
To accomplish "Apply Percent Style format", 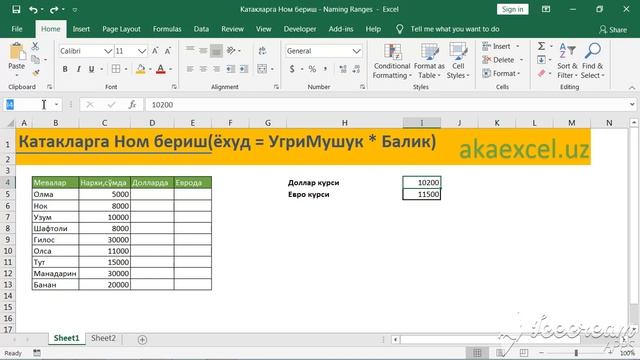I will click(312, 69).
